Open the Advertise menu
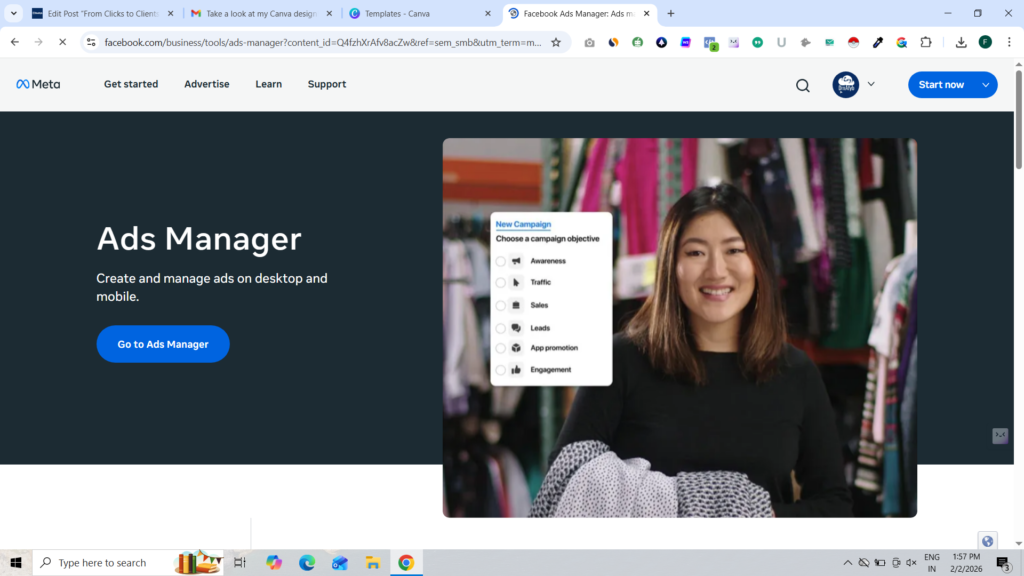Screen dimensions: 1024x576 coord(206,85)
